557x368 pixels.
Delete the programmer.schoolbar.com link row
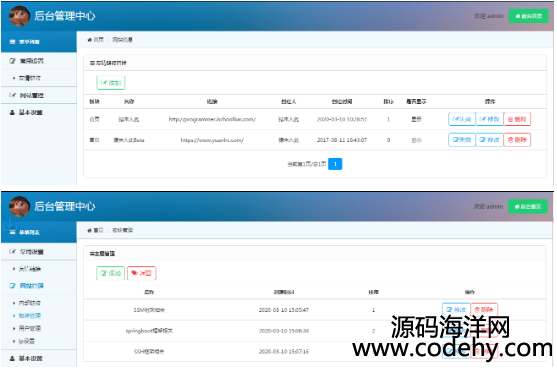click(517, 119)
